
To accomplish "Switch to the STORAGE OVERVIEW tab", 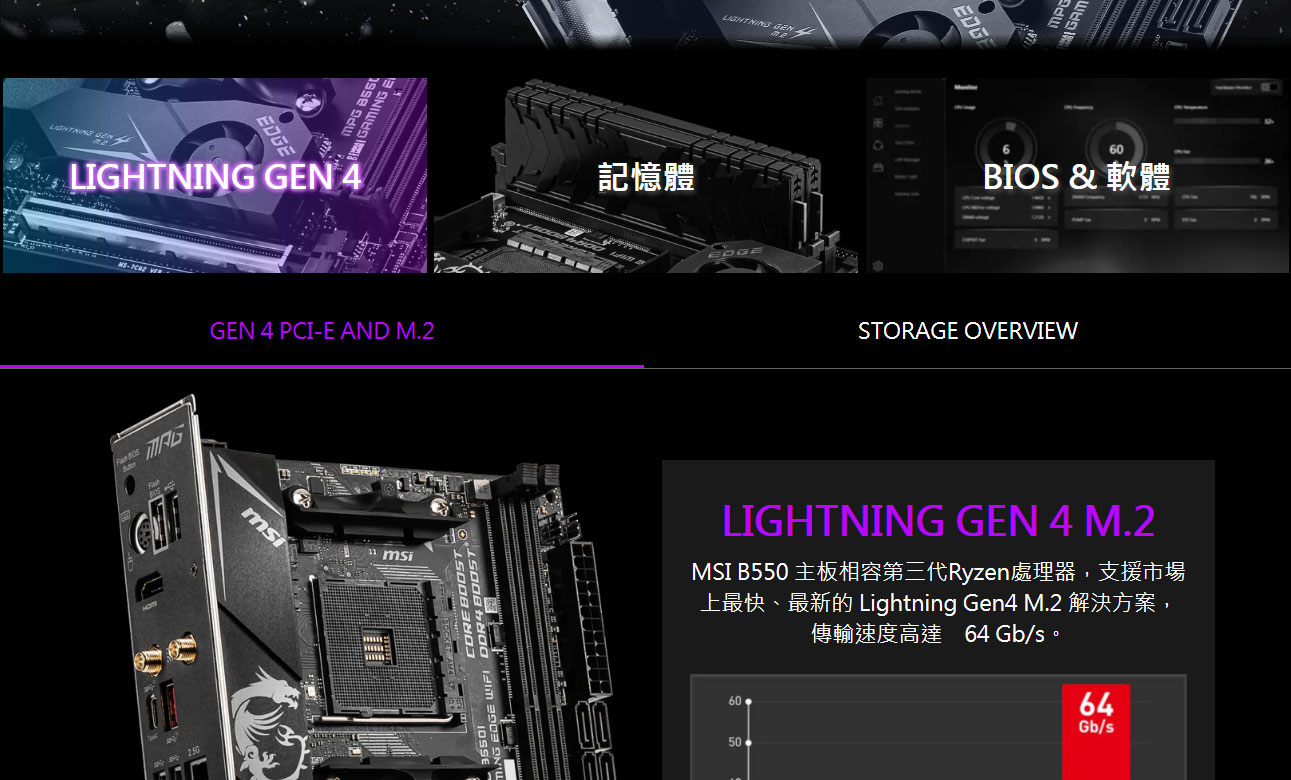I will tap(968, 331).
